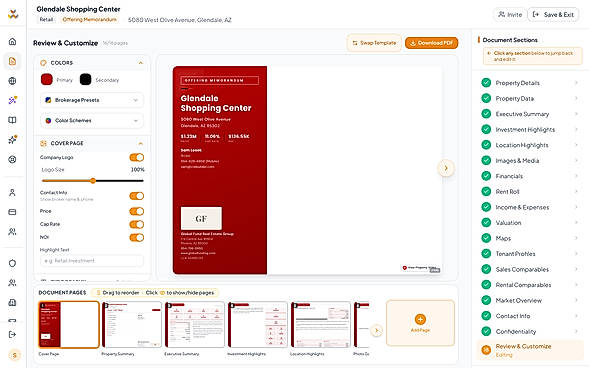Expand Images & Media section chevron
589x368 pixels.
click(x=576, y=160)
